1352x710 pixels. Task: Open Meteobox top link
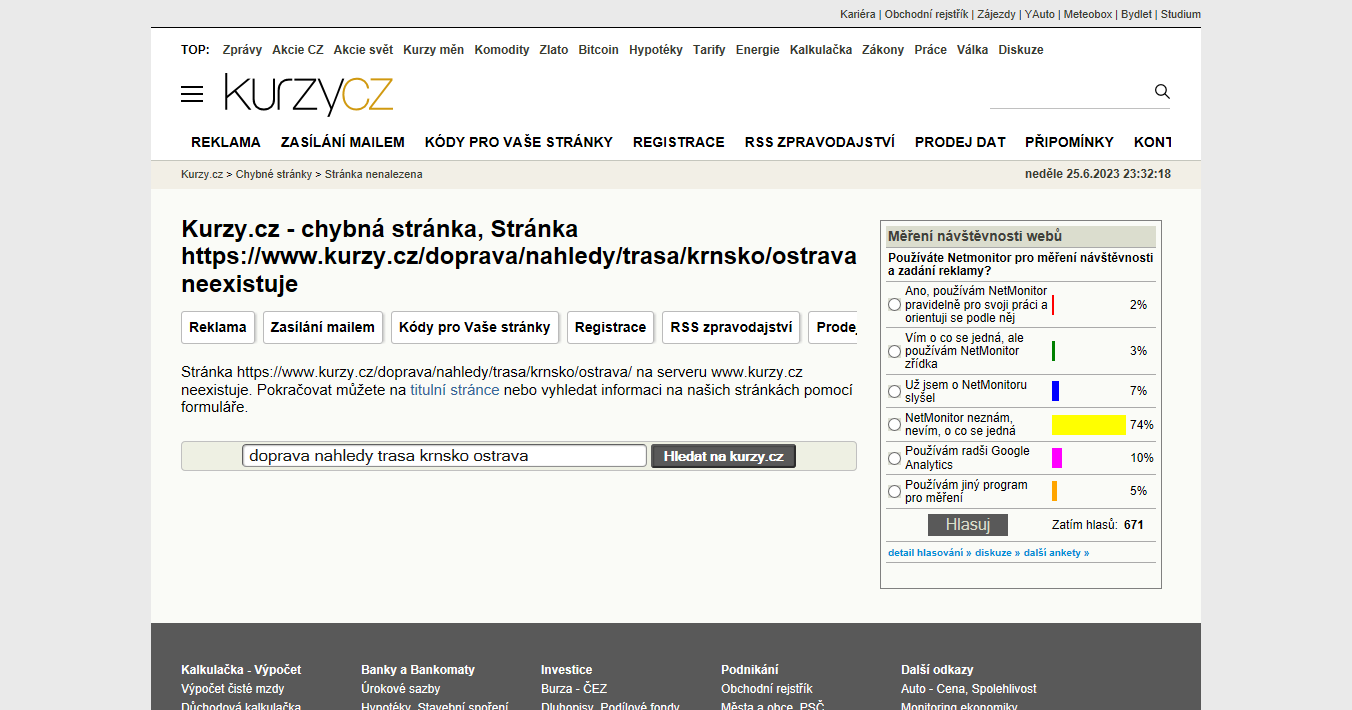[1088, 14]
